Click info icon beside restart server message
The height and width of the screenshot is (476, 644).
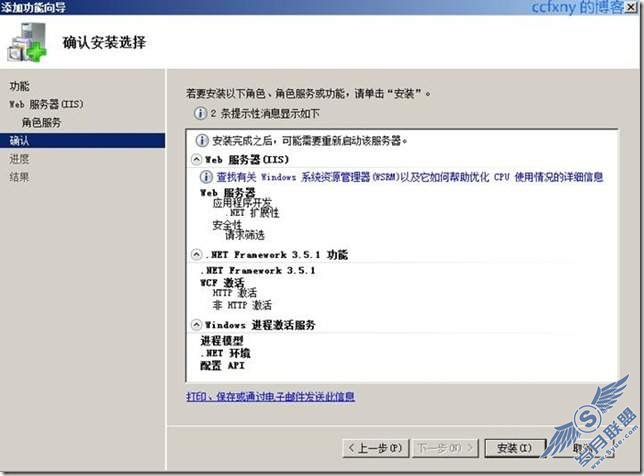coord(202,141)
